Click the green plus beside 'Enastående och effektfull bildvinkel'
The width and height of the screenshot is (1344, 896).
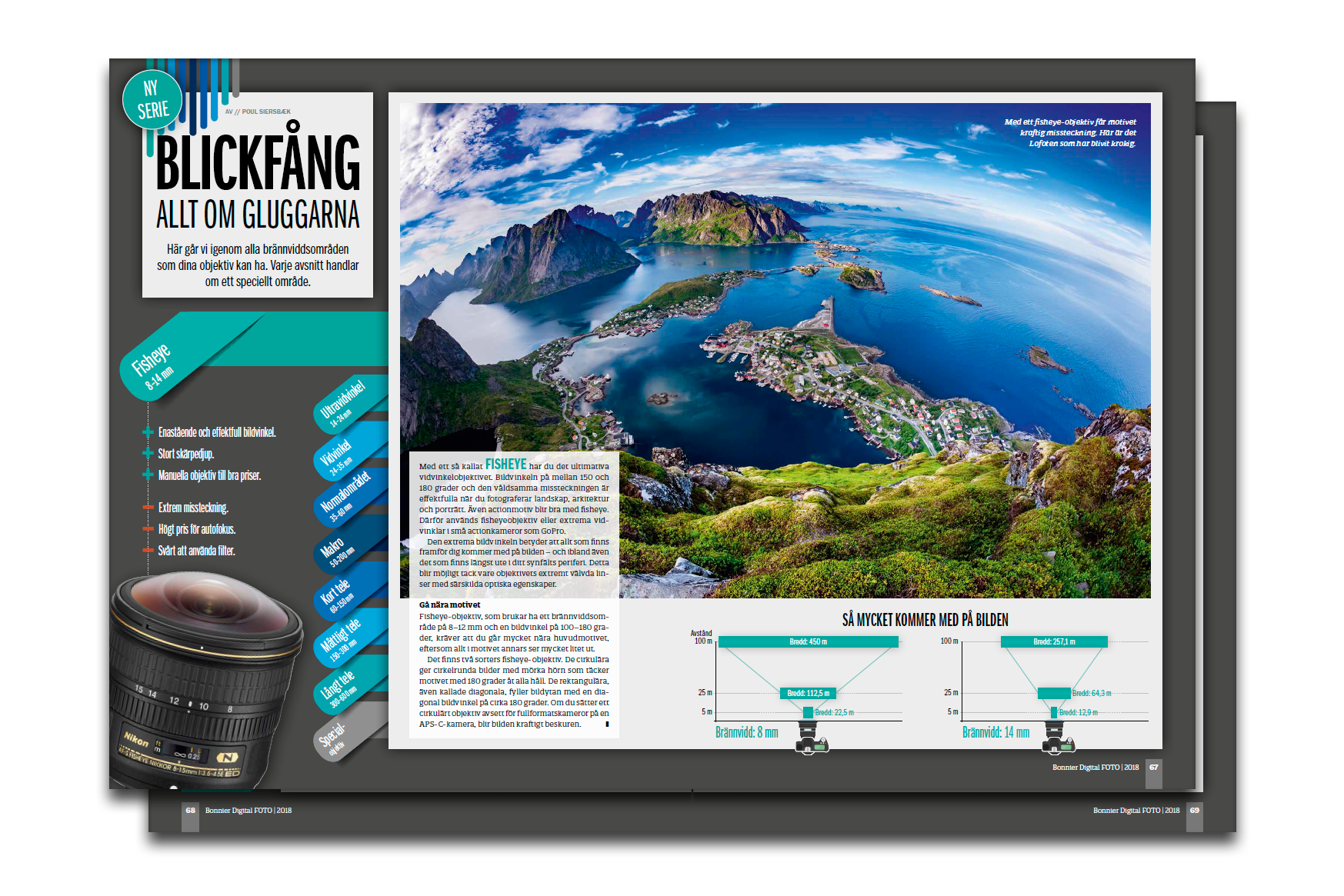click(148, 432)
